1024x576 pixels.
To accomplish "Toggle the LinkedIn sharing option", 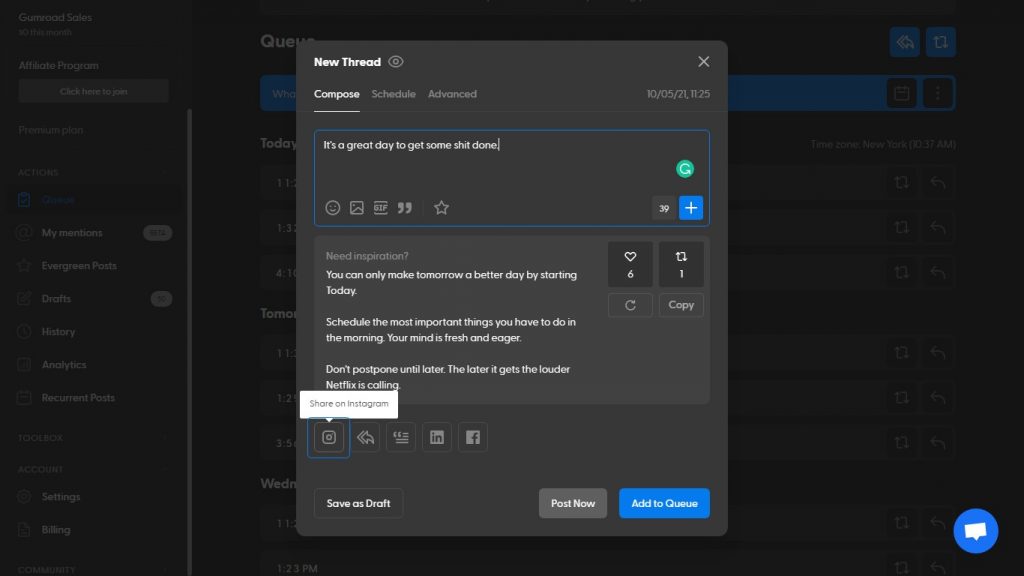I will pos(437,437).
